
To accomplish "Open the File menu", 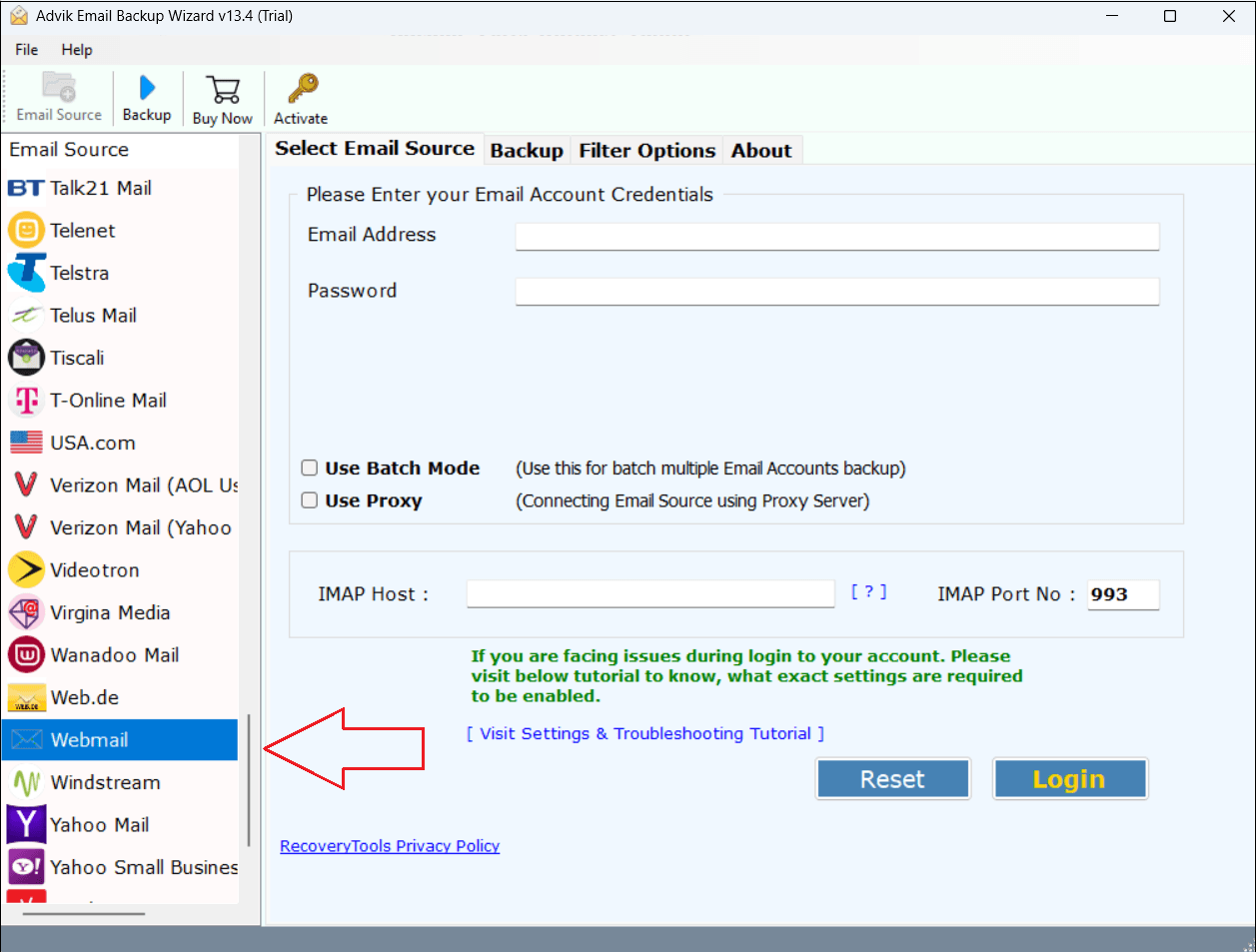I will tap(27, 50).
